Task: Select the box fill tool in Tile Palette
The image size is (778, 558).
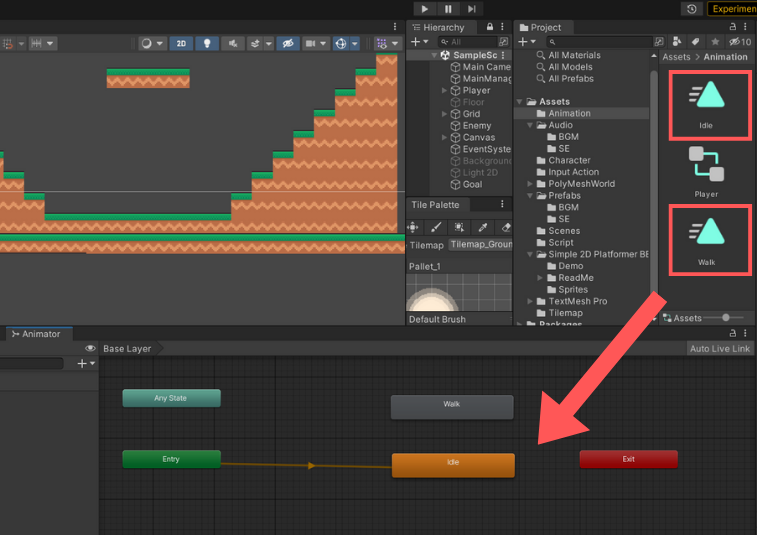Action: (459, 227)
